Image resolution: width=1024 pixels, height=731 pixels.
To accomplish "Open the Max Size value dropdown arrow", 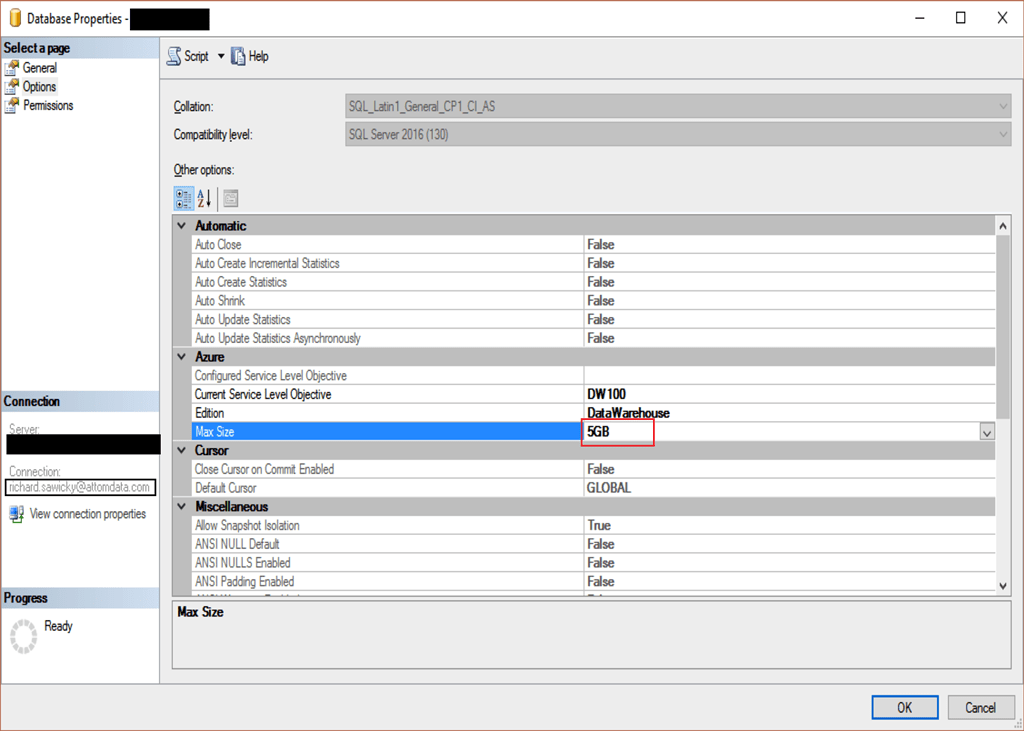I will coord(987,432).
